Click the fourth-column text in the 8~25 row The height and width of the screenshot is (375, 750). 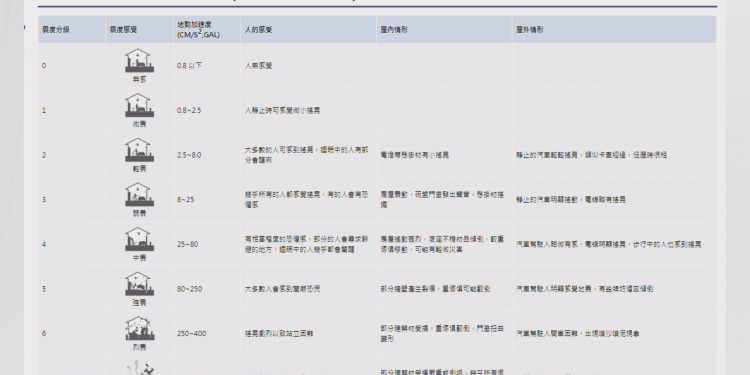click(x=306, y=199)
